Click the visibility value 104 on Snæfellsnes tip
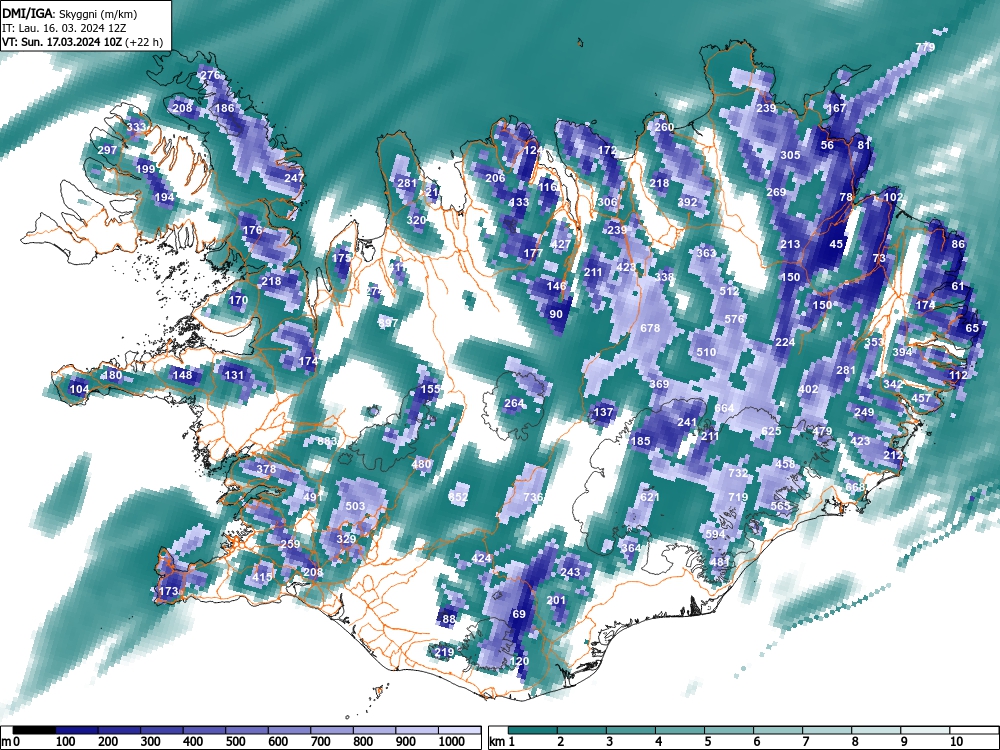This screenshot has width=1000, height=750. click(79, 389)
